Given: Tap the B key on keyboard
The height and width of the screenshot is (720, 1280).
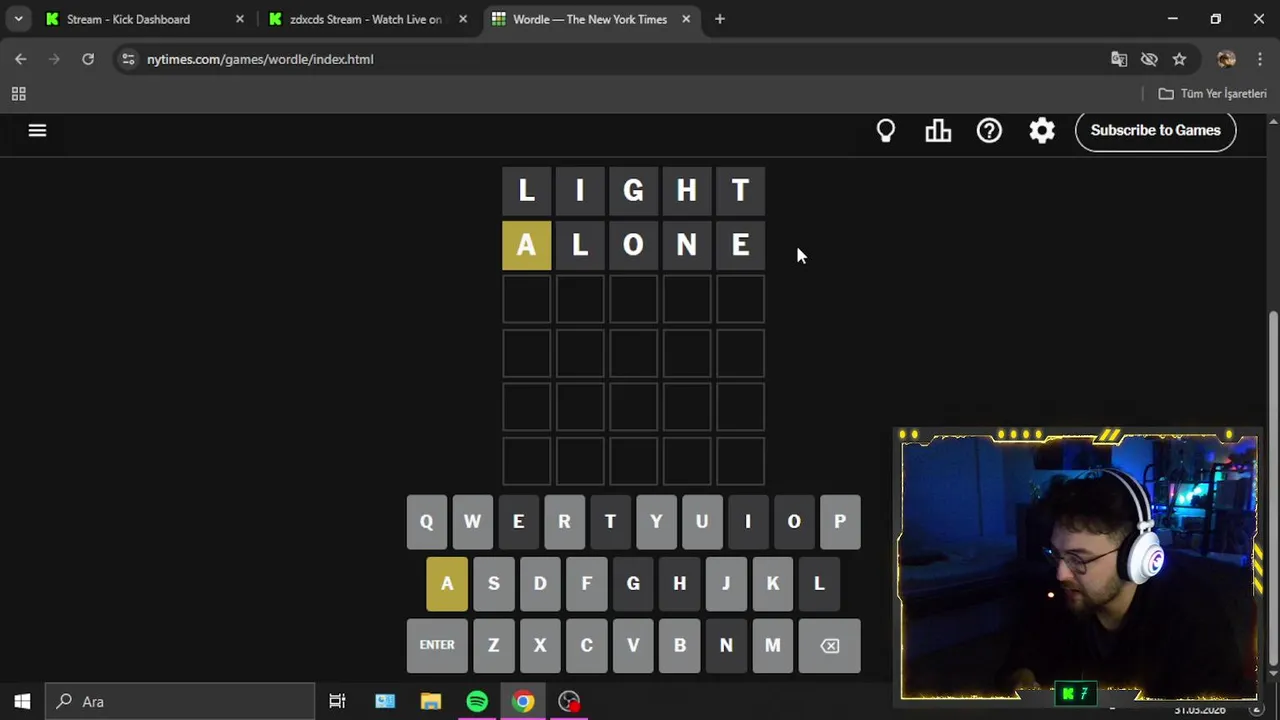Looking at the screenshot, I should coord(679,645).
